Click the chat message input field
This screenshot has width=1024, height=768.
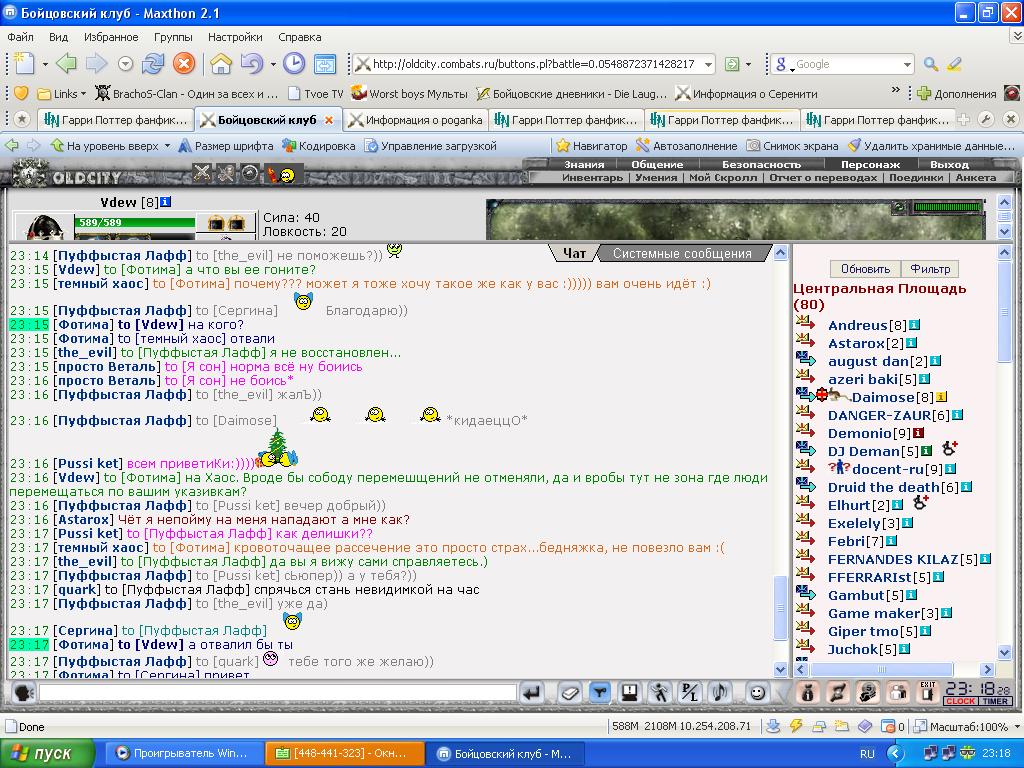278,692
